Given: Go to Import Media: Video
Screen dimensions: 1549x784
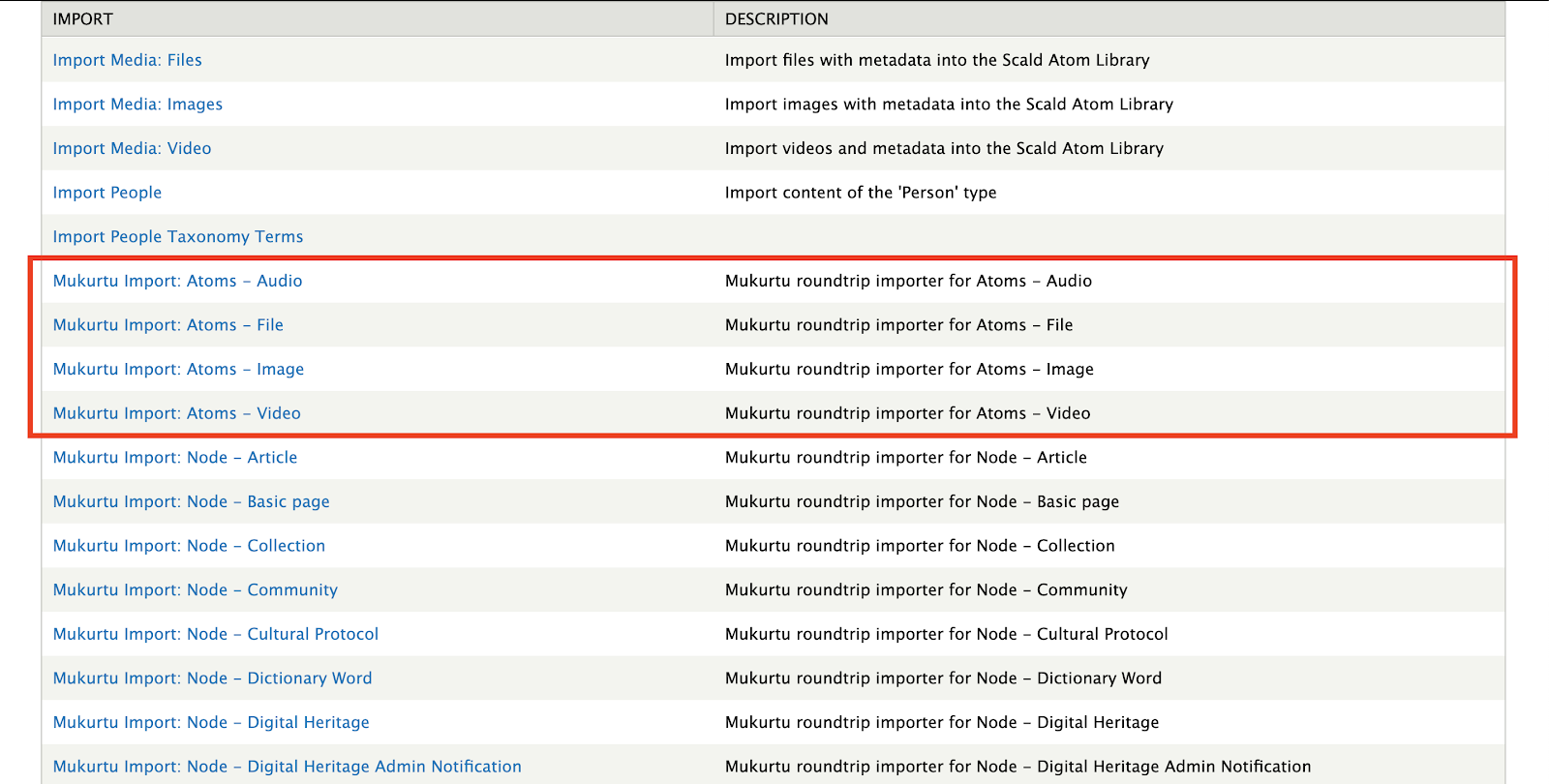Looking at the screenshot, I should (x=132, y=148).
